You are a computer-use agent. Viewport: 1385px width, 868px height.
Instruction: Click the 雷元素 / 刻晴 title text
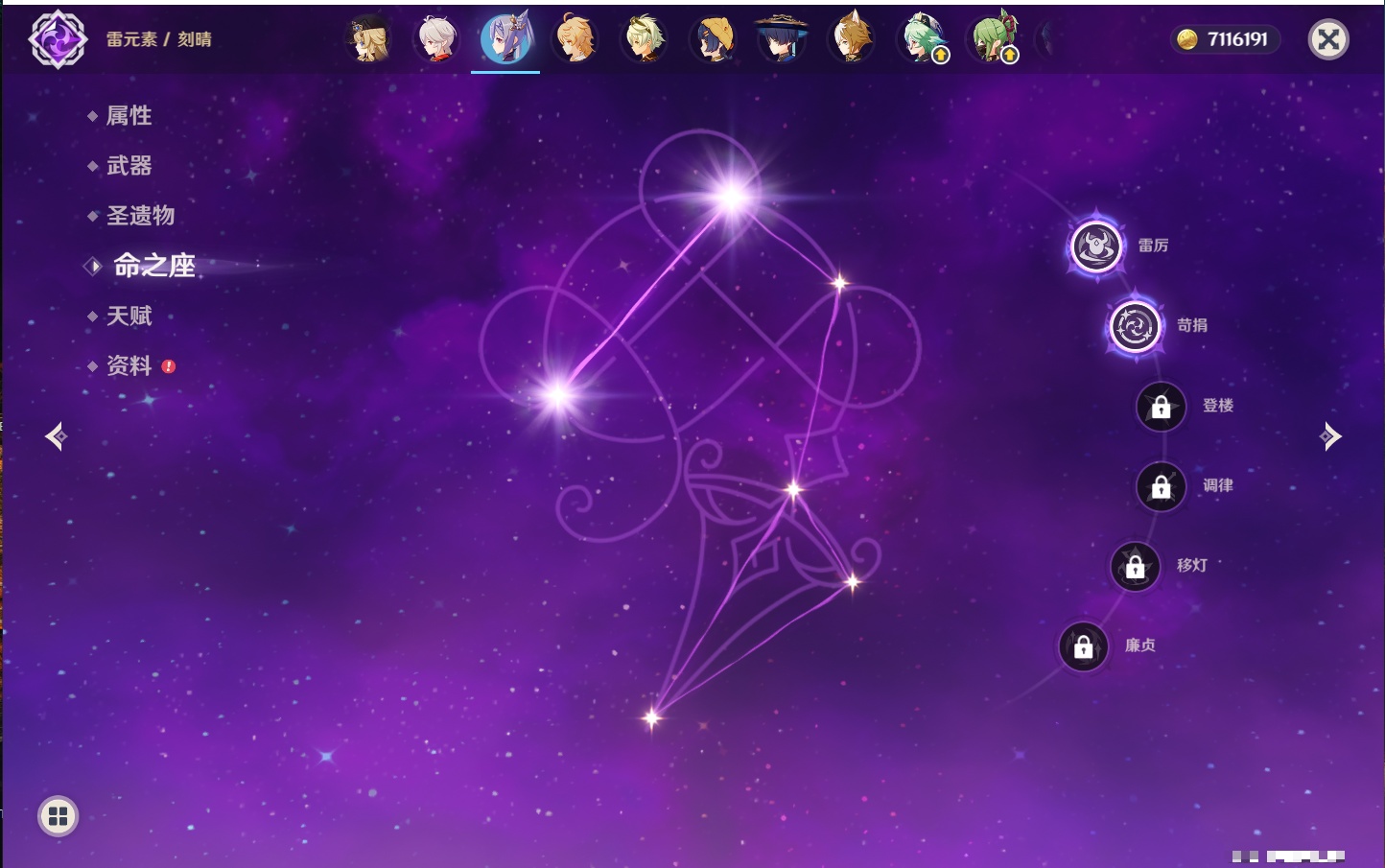point(159,39)
